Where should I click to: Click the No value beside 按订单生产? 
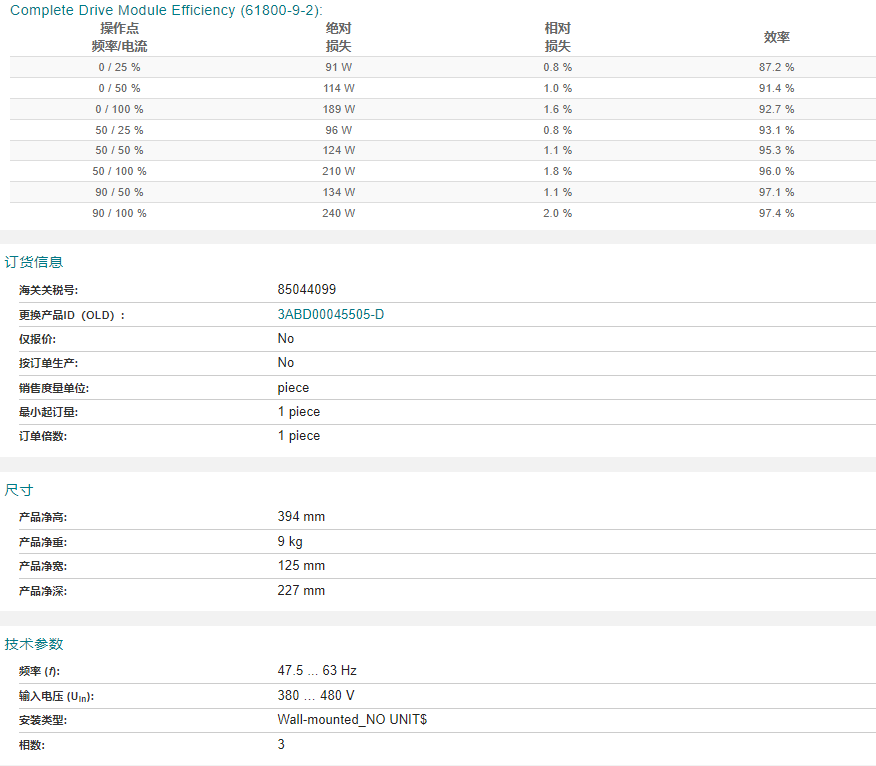tap(285, 363)
